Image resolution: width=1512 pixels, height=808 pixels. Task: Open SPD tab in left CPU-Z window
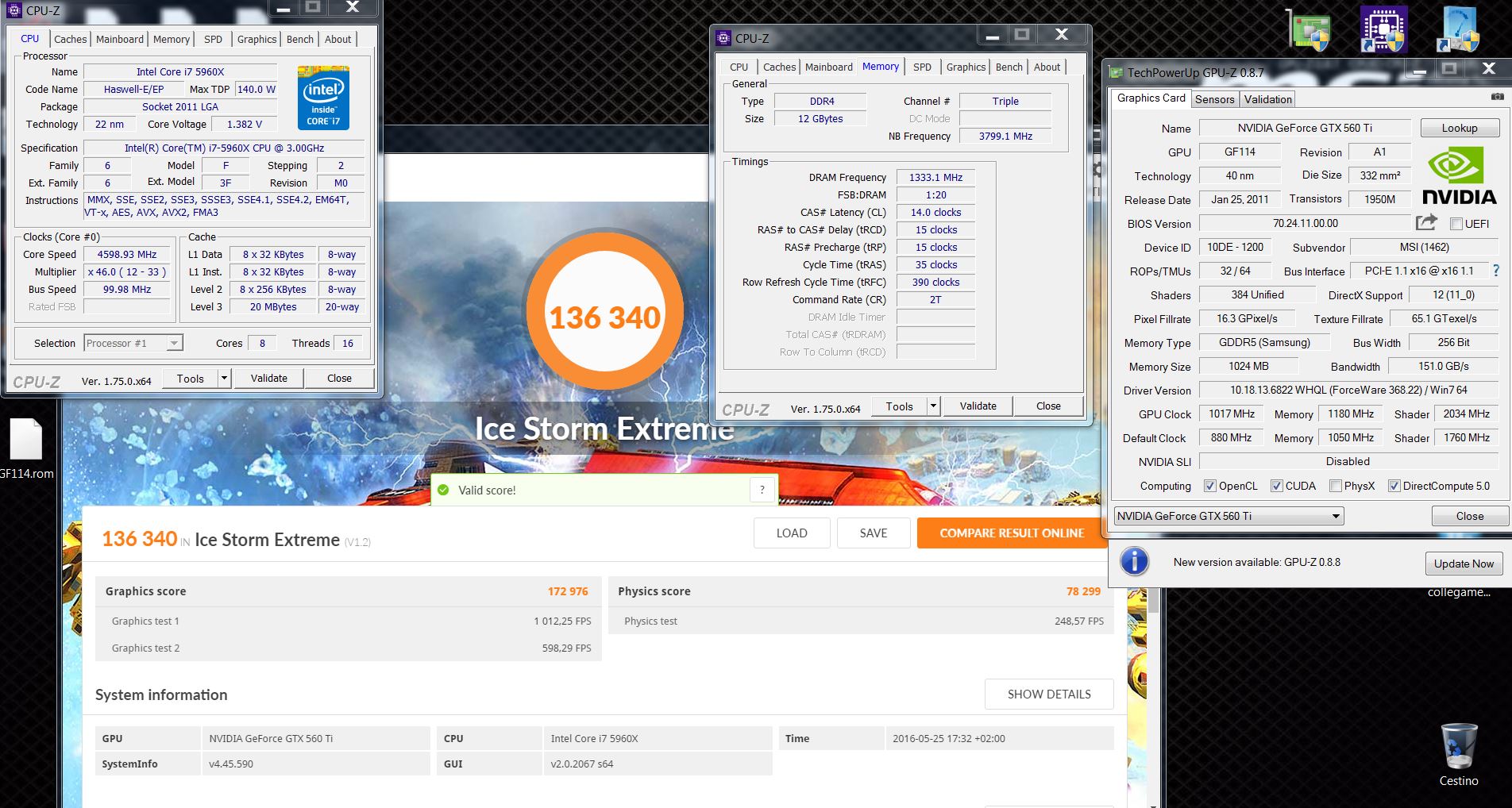(214, 39)
